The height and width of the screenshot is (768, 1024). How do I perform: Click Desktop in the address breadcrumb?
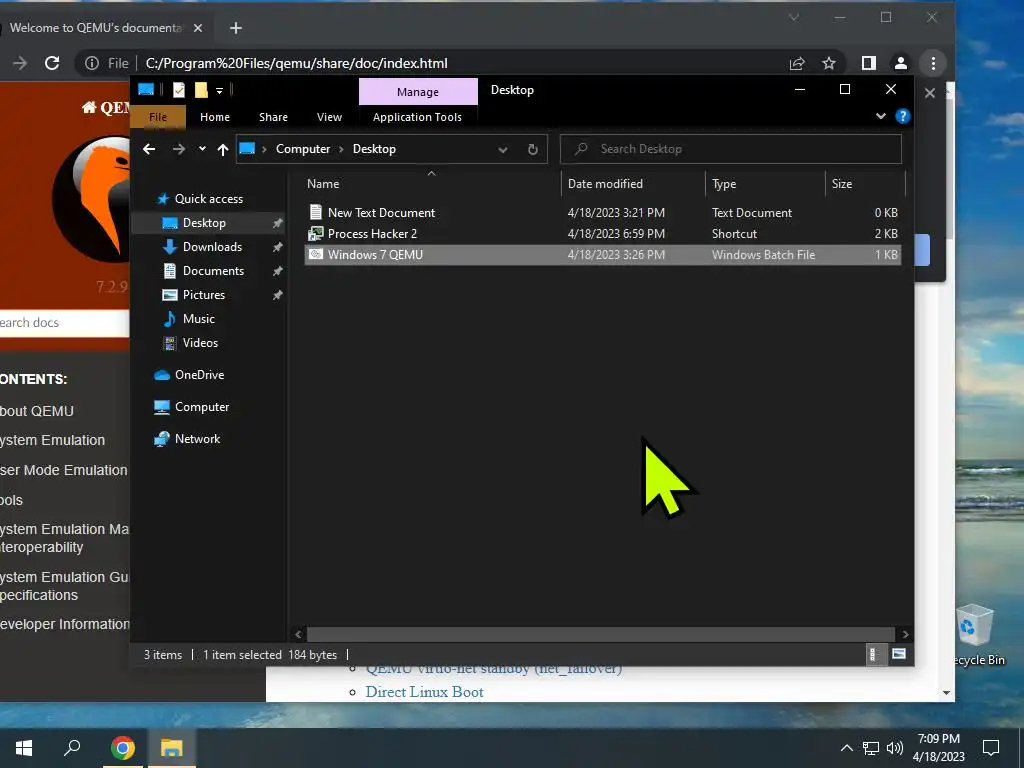(374, 149)
